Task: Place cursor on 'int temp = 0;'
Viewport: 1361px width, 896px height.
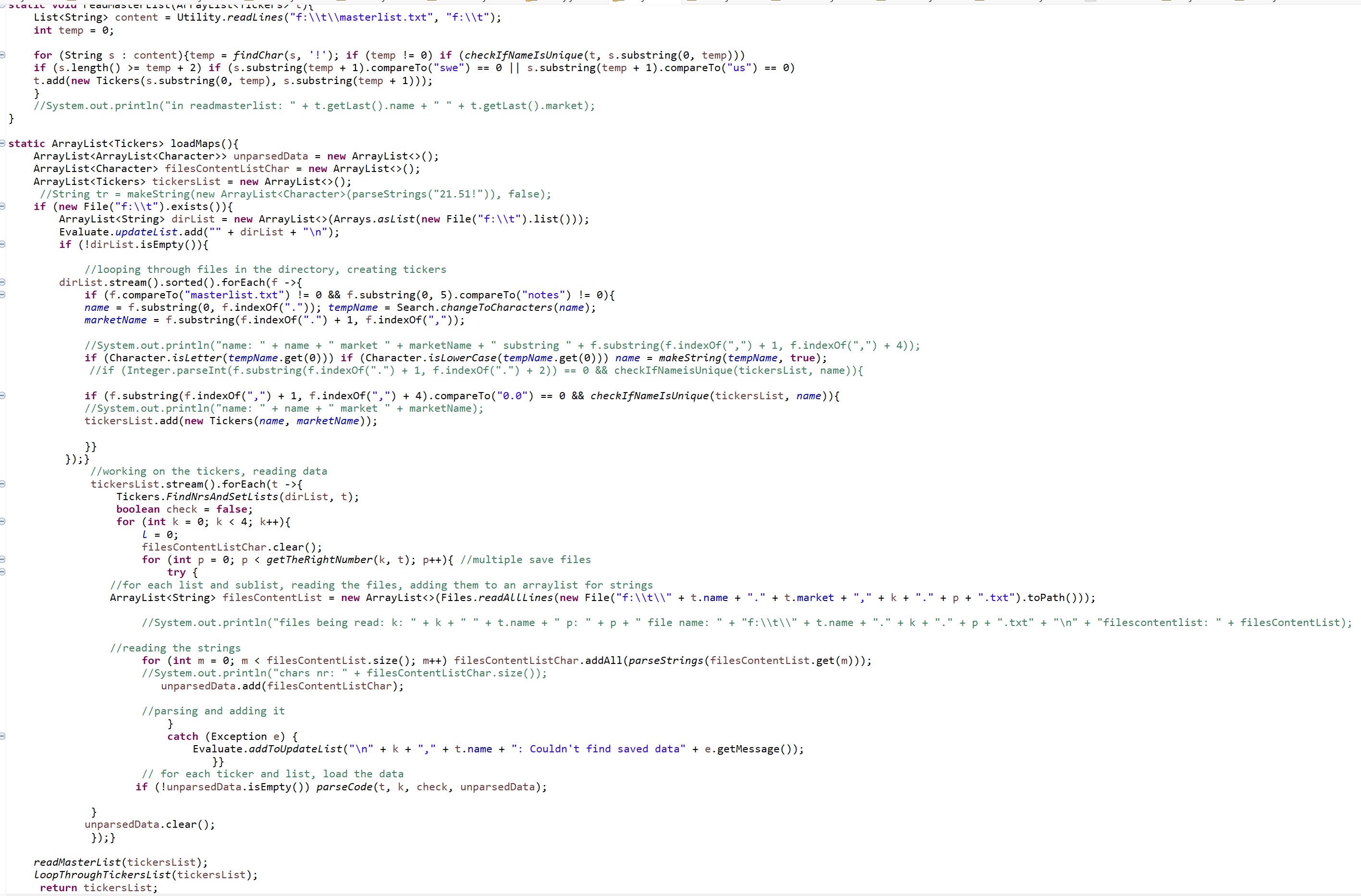Action: point(74,30)
